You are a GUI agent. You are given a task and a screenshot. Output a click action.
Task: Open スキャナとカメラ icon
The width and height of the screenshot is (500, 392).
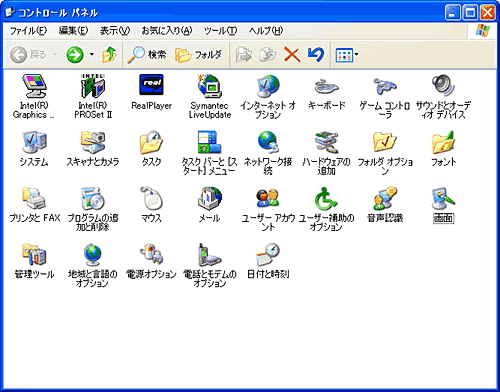(x=92, y=142)
